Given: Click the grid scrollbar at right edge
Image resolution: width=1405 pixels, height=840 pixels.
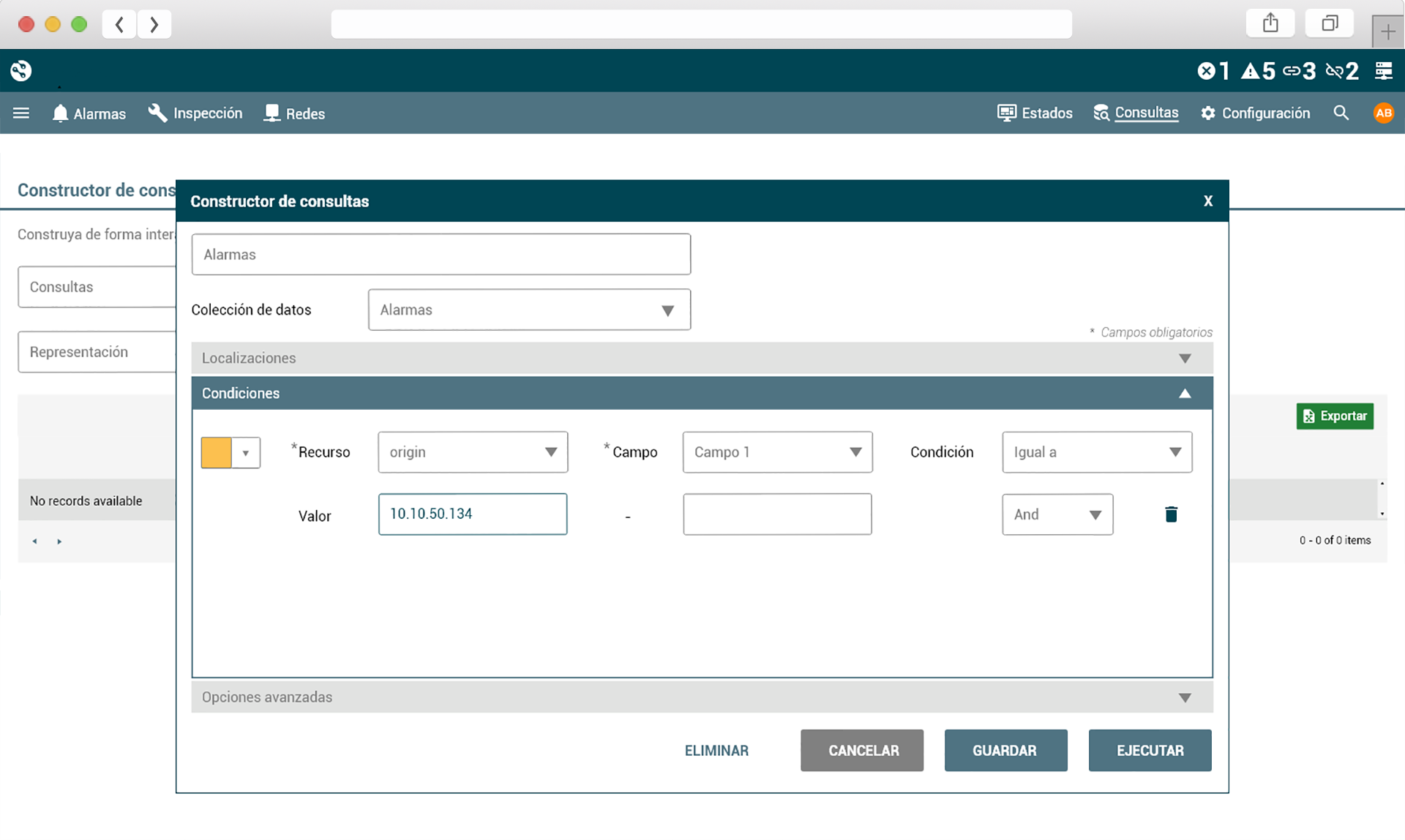Looking at the screenshot, I should click(1382, 499).
